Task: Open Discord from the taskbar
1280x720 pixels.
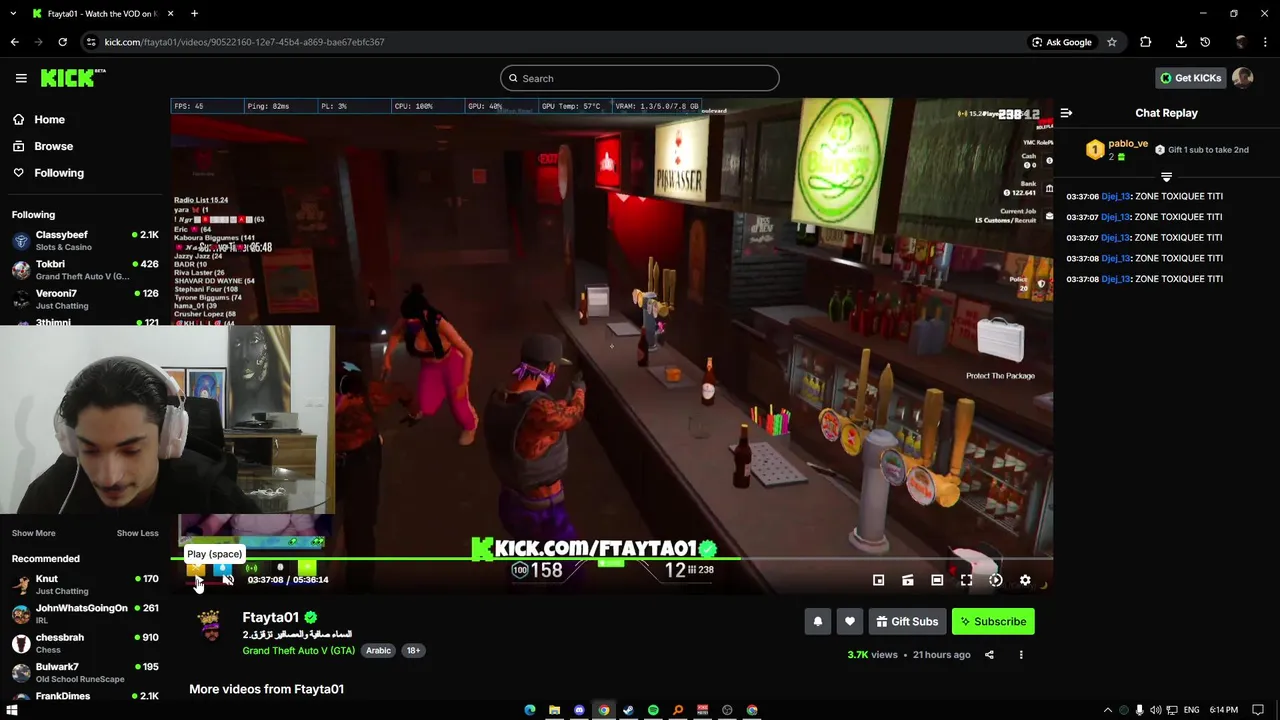Action: pos(579,710)
